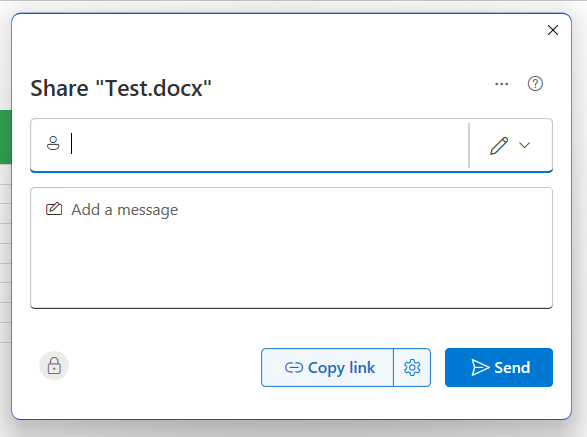The width and height of the screenshot is (587, 437).
Task: Send the sharing invitation
Action: point(499,367)
